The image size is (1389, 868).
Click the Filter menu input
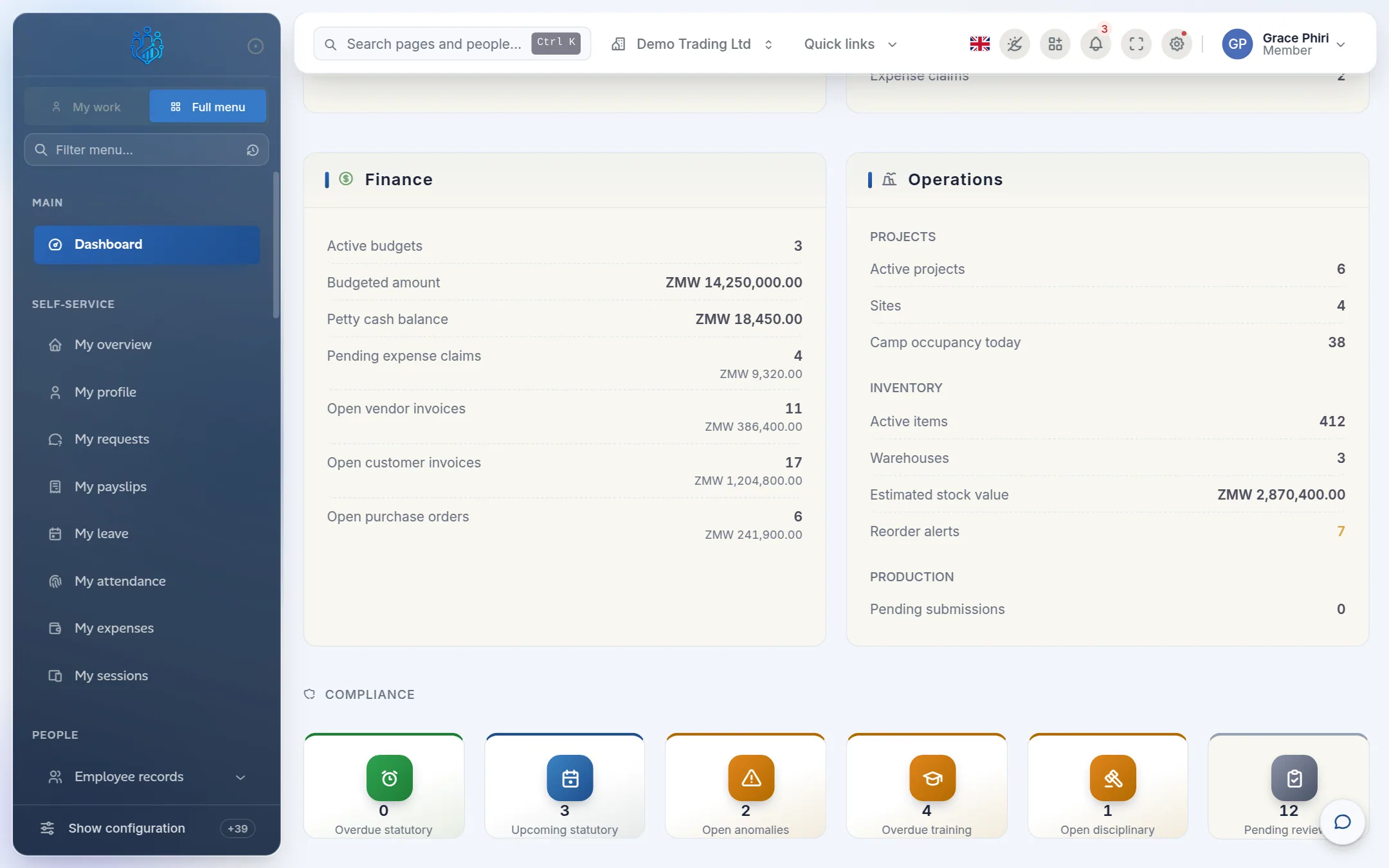(147, 150)
